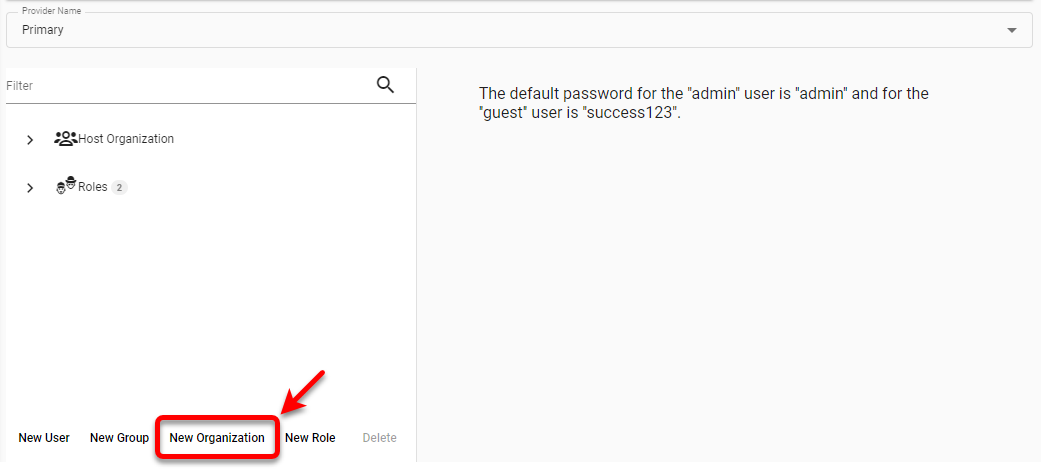Viewport: 1041px width, 469px height.
Task: Click empty space below the Roles node
Action: click(200, 300)
